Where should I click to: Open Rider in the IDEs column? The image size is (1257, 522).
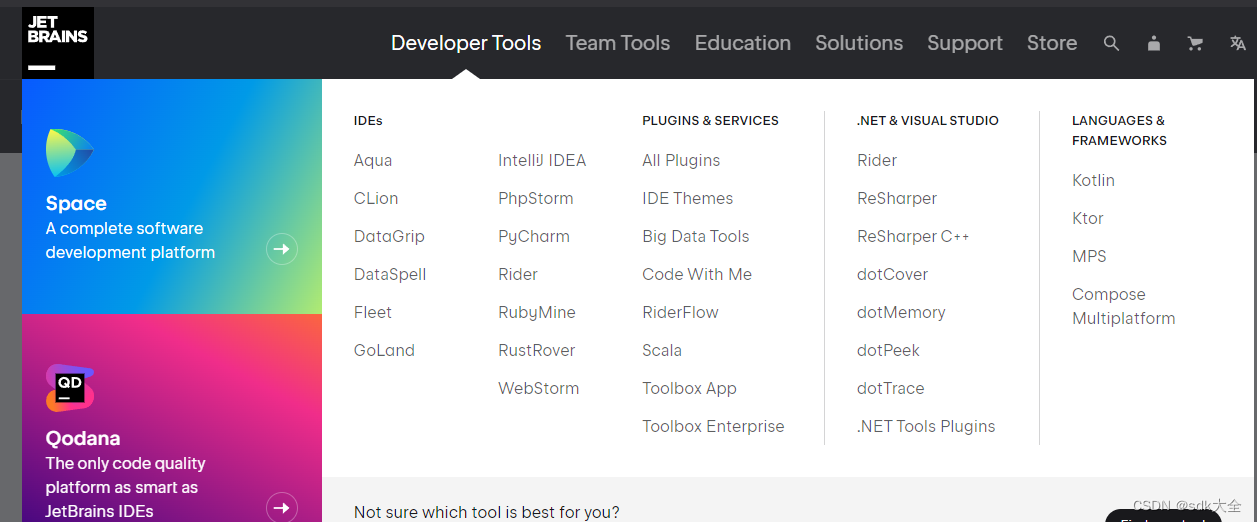point(518,274)
